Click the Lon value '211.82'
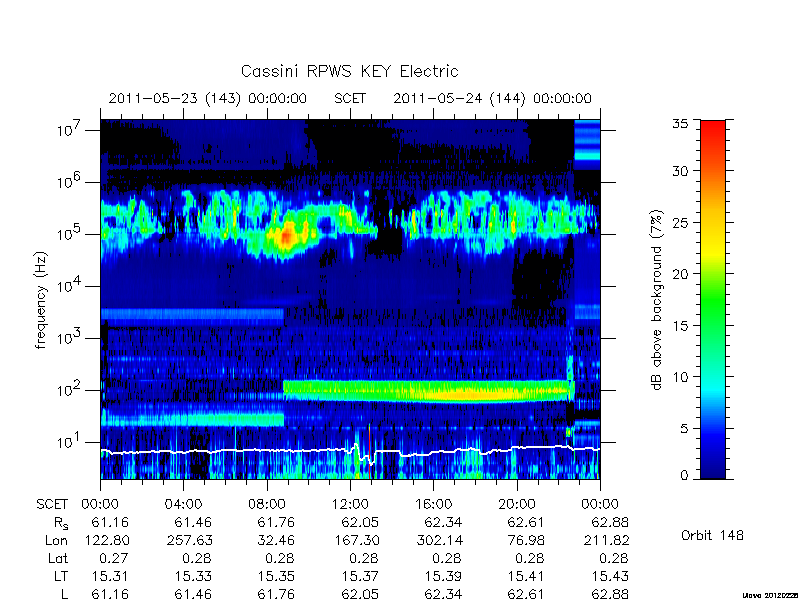Image resolution: width=800 pixels, height=600 pixels. pos(607,540)
